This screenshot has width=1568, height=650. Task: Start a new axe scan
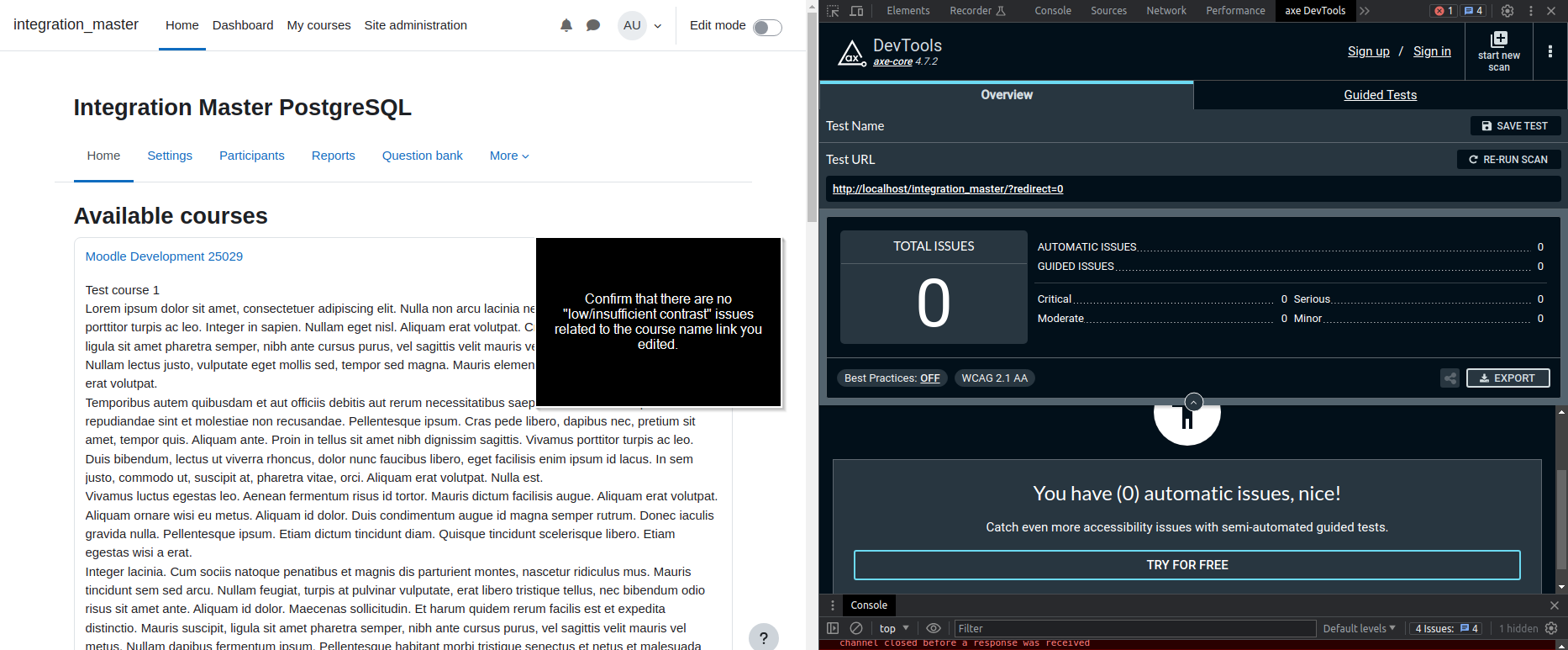tap(1499, 51)
